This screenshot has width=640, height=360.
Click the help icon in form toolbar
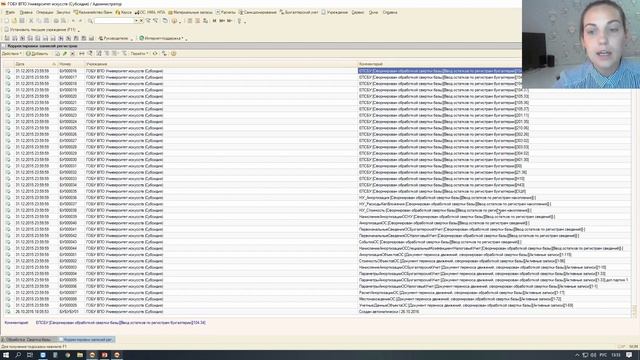(x=173, y=53)
